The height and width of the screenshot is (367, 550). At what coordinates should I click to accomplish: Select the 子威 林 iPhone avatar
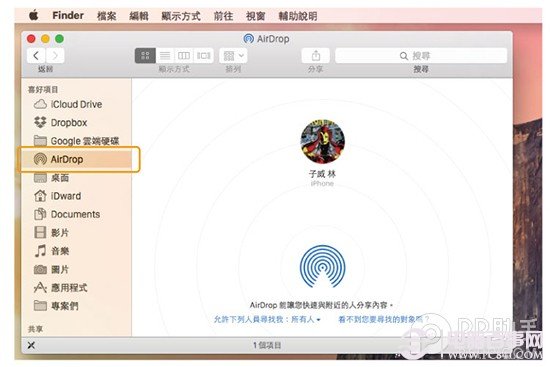click(322, 142)
